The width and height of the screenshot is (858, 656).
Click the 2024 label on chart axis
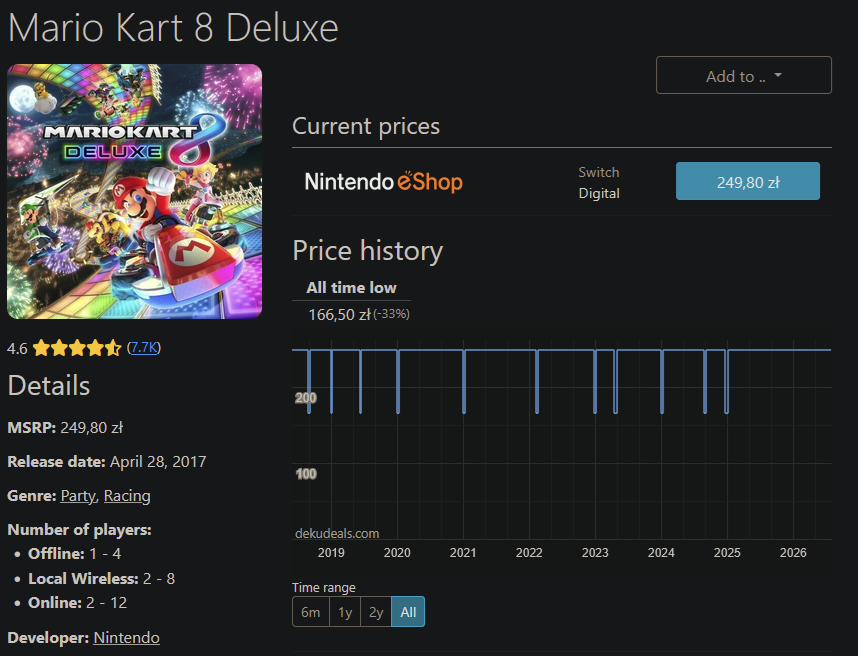click(661, 553)
